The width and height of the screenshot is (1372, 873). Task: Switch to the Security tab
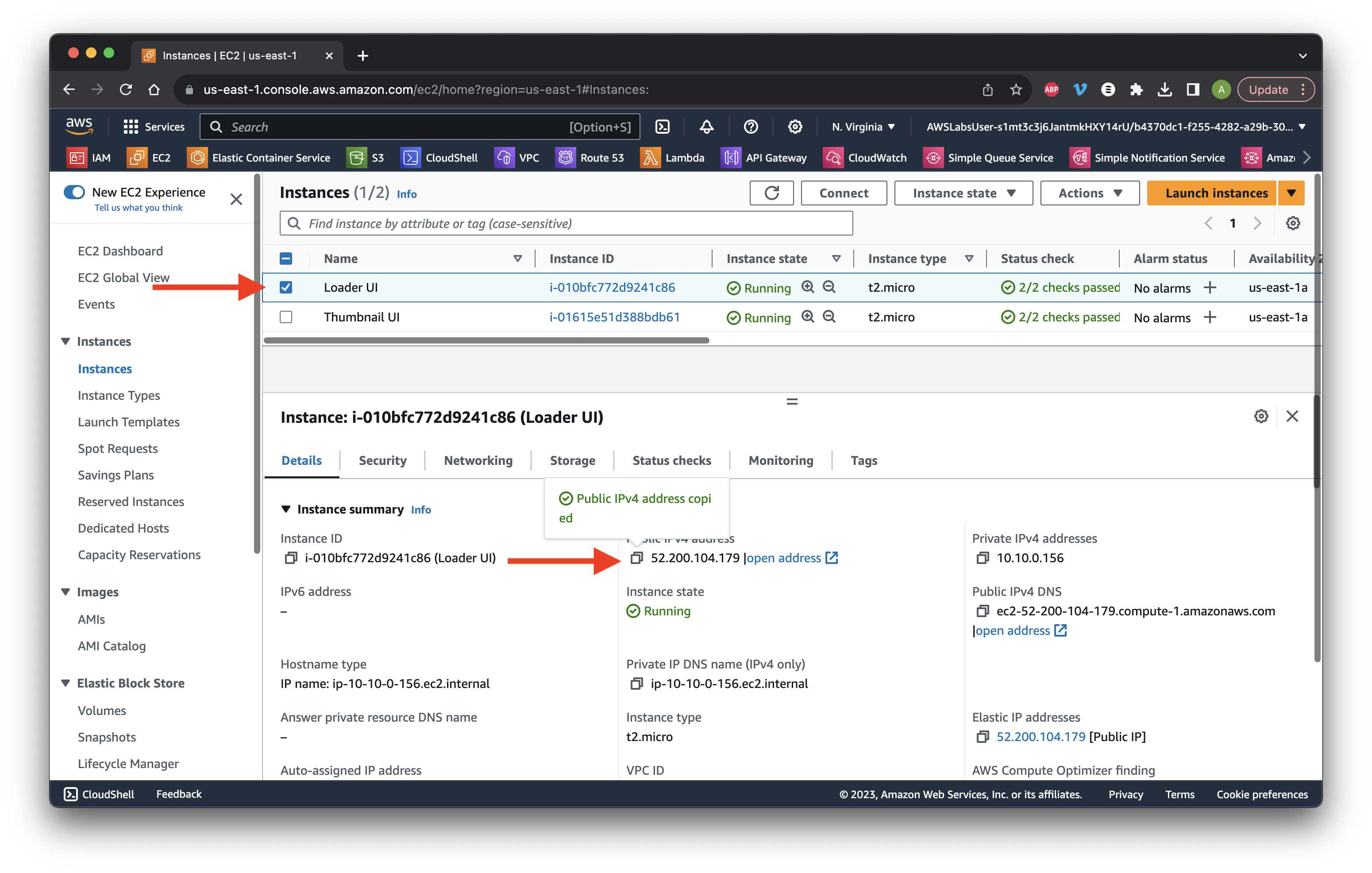pos(382,460)
